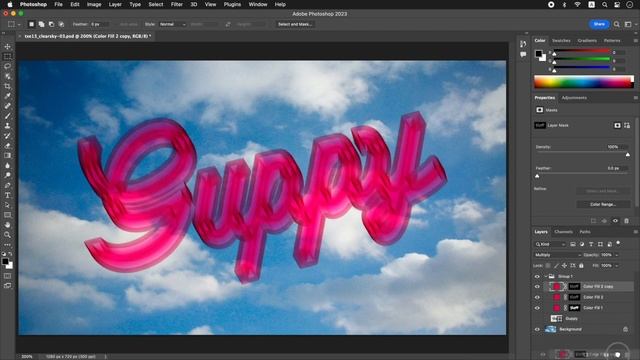
Task: Open the Multiply blend mode dropdown
Action: (558, 255)
